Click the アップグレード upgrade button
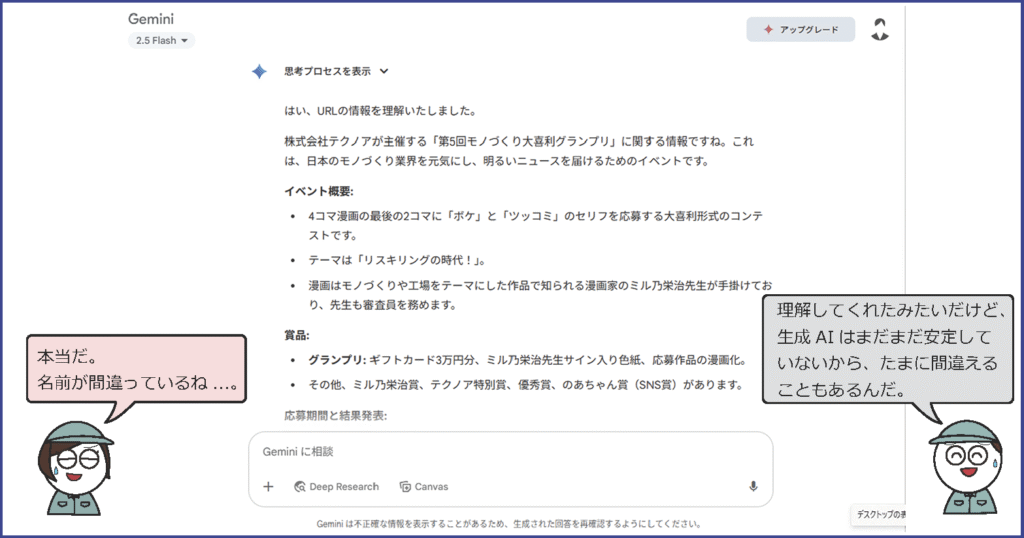This screenshot has height=538, width=1024. tap(801, 29)
